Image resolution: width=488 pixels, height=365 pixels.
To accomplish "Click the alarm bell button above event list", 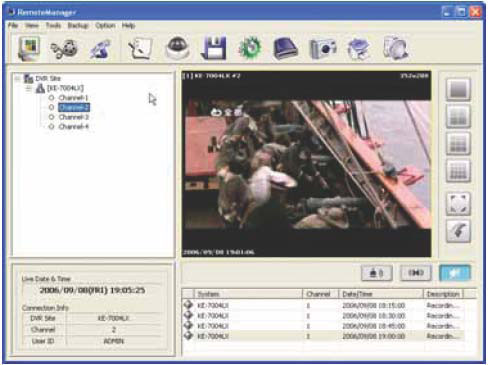I will 376,273.
